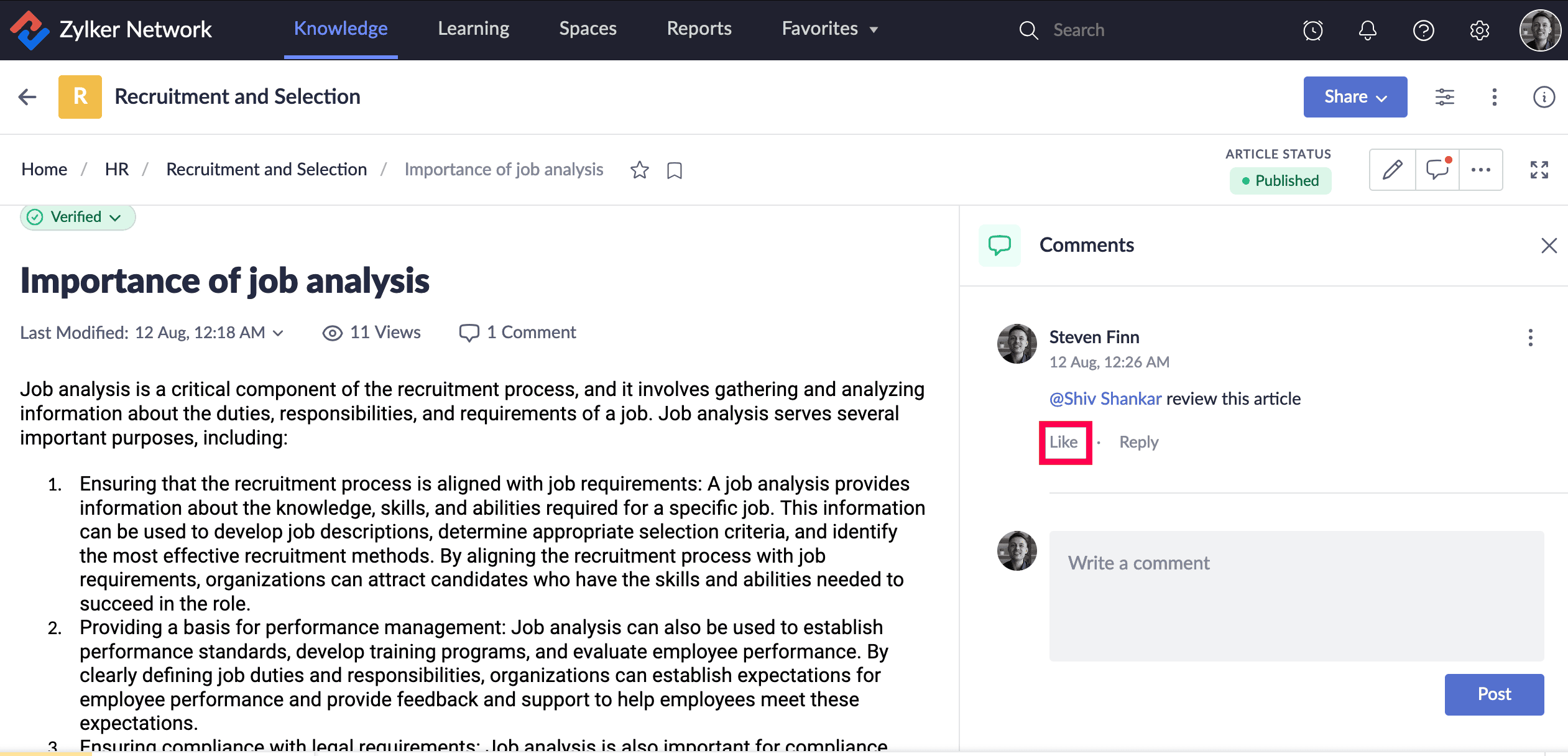Screen dimensions: 1568x756
Task: Expand the Last Modified date chevron
Action: tap(279, 333)
